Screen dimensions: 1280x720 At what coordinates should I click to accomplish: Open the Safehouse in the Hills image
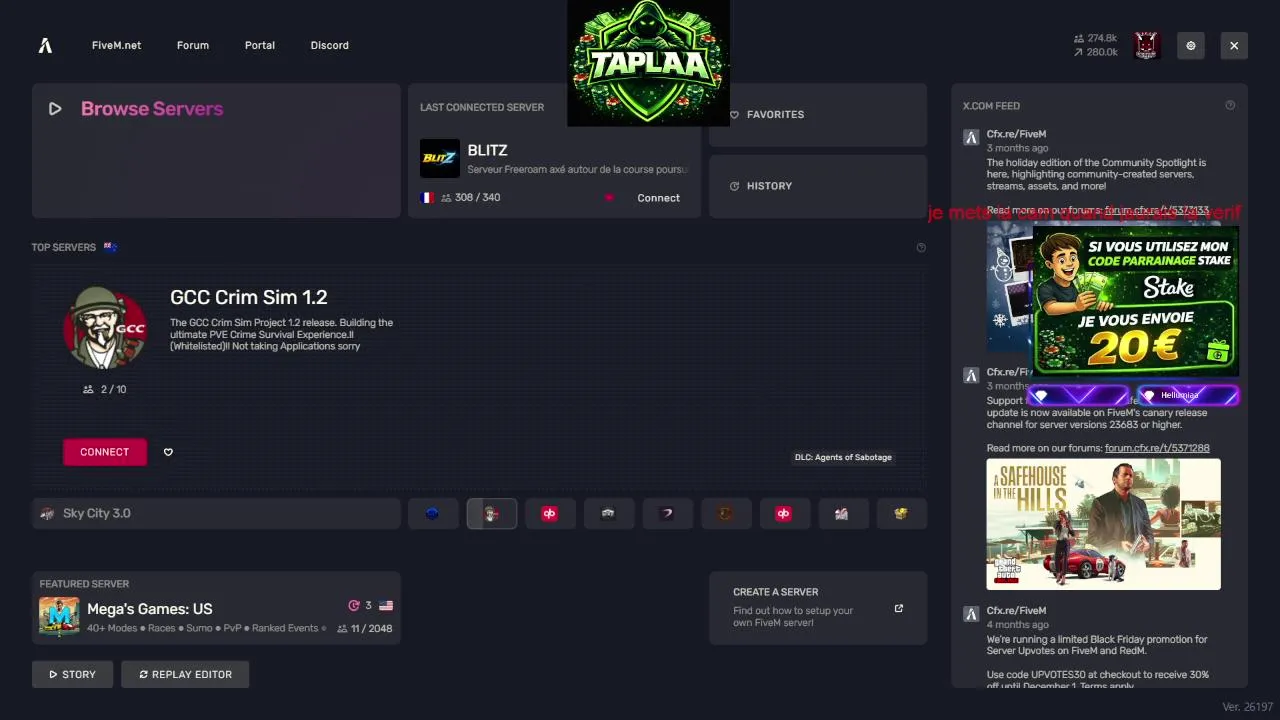tap(1103, 524)
